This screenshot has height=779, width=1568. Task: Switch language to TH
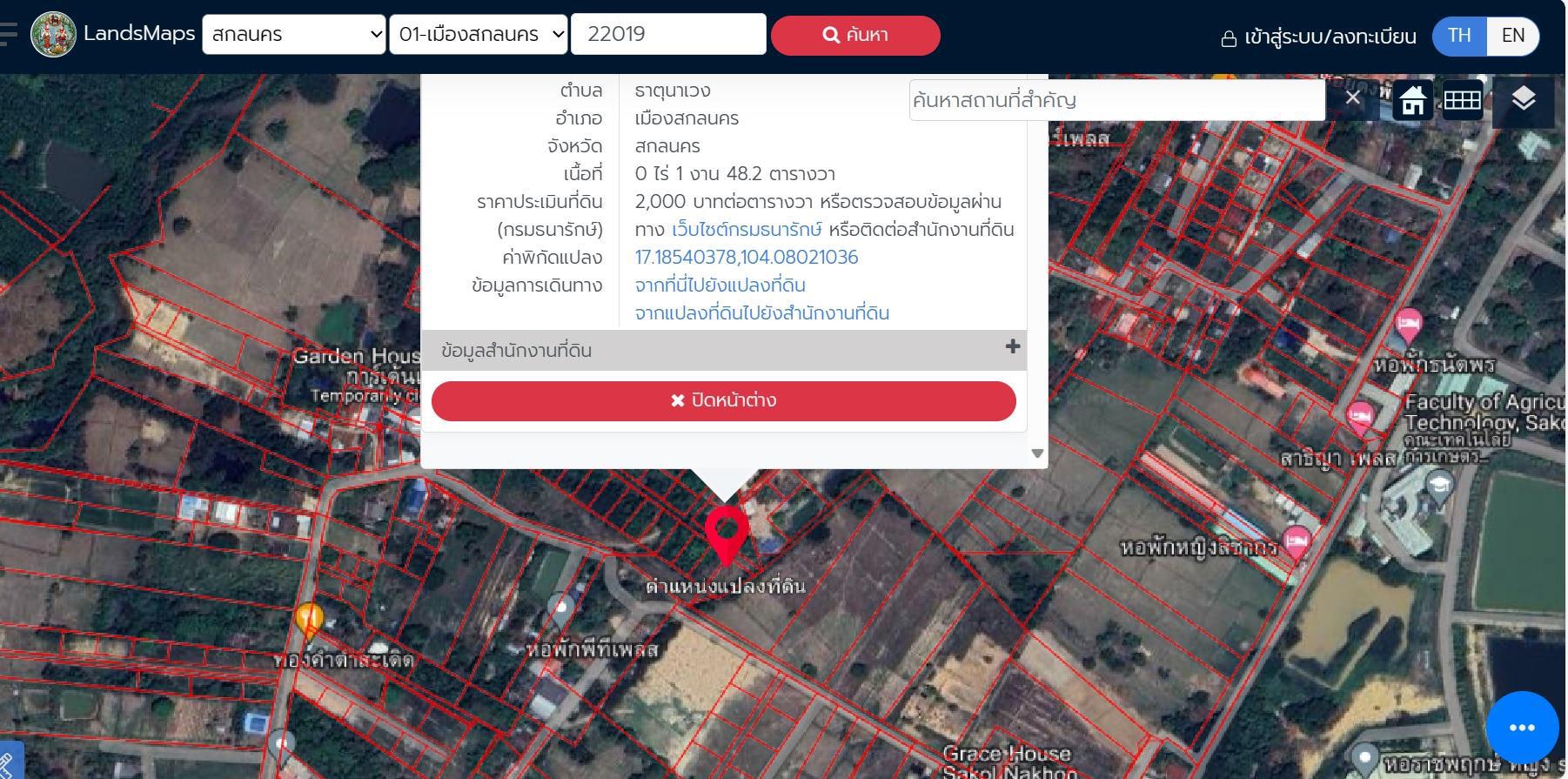pos(1459,36)
